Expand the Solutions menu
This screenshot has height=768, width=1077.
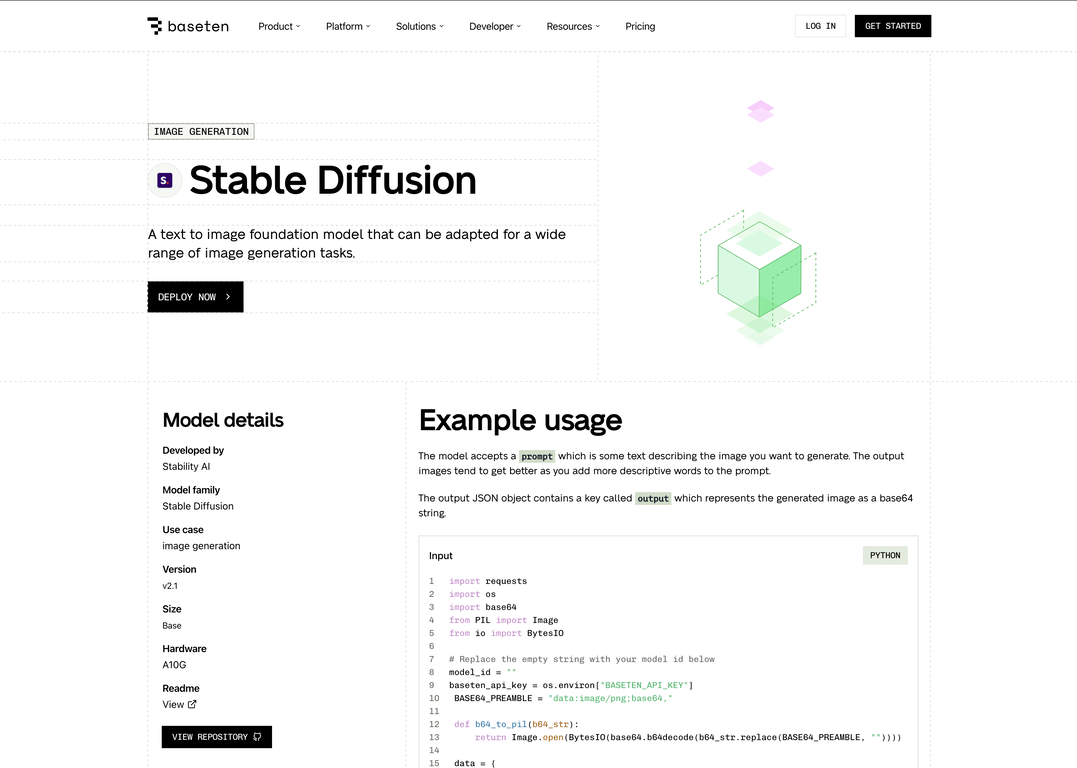tap(420, 26)
